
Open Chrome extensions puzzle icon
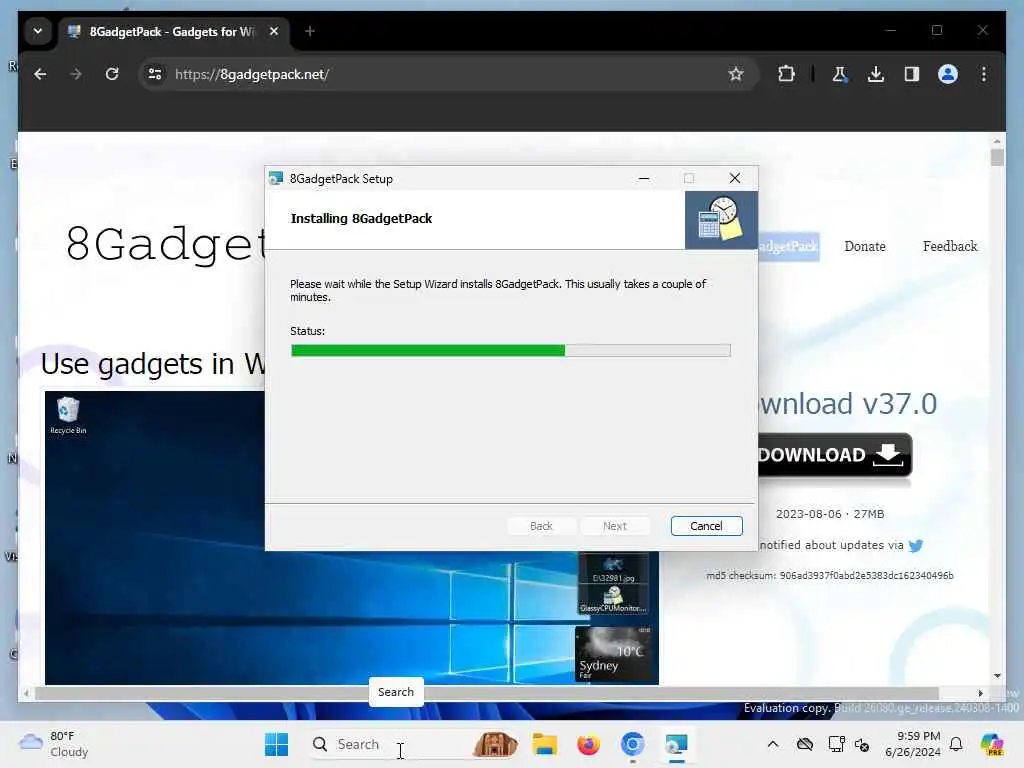coord(786,74)
